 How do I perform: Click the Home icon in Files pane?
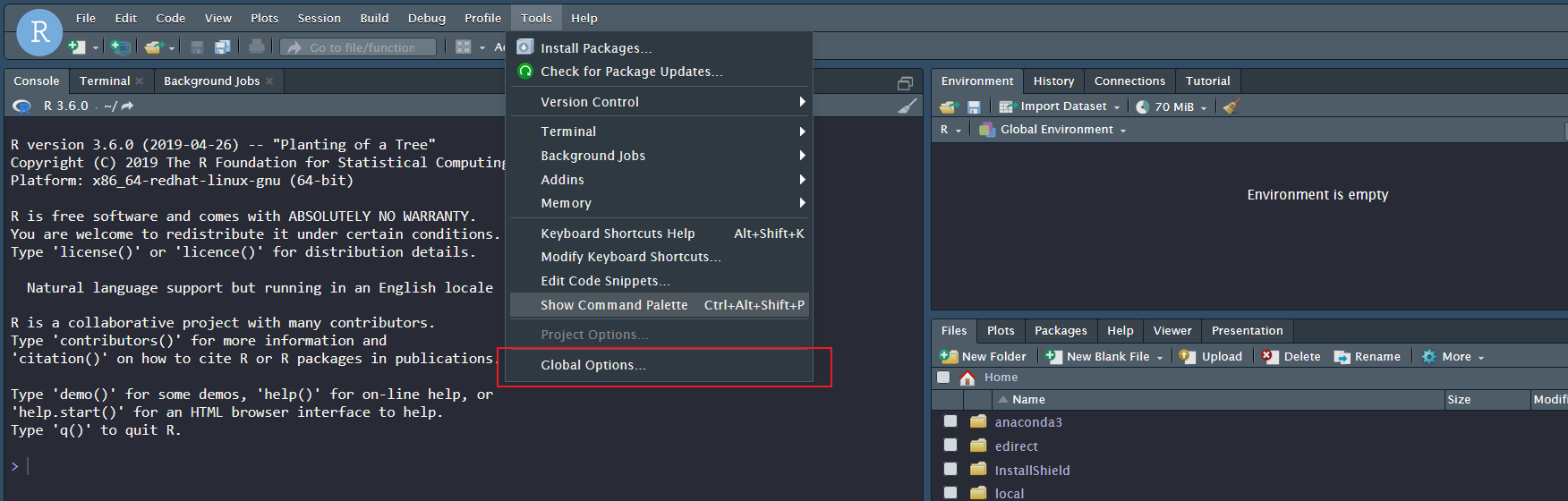967,378
